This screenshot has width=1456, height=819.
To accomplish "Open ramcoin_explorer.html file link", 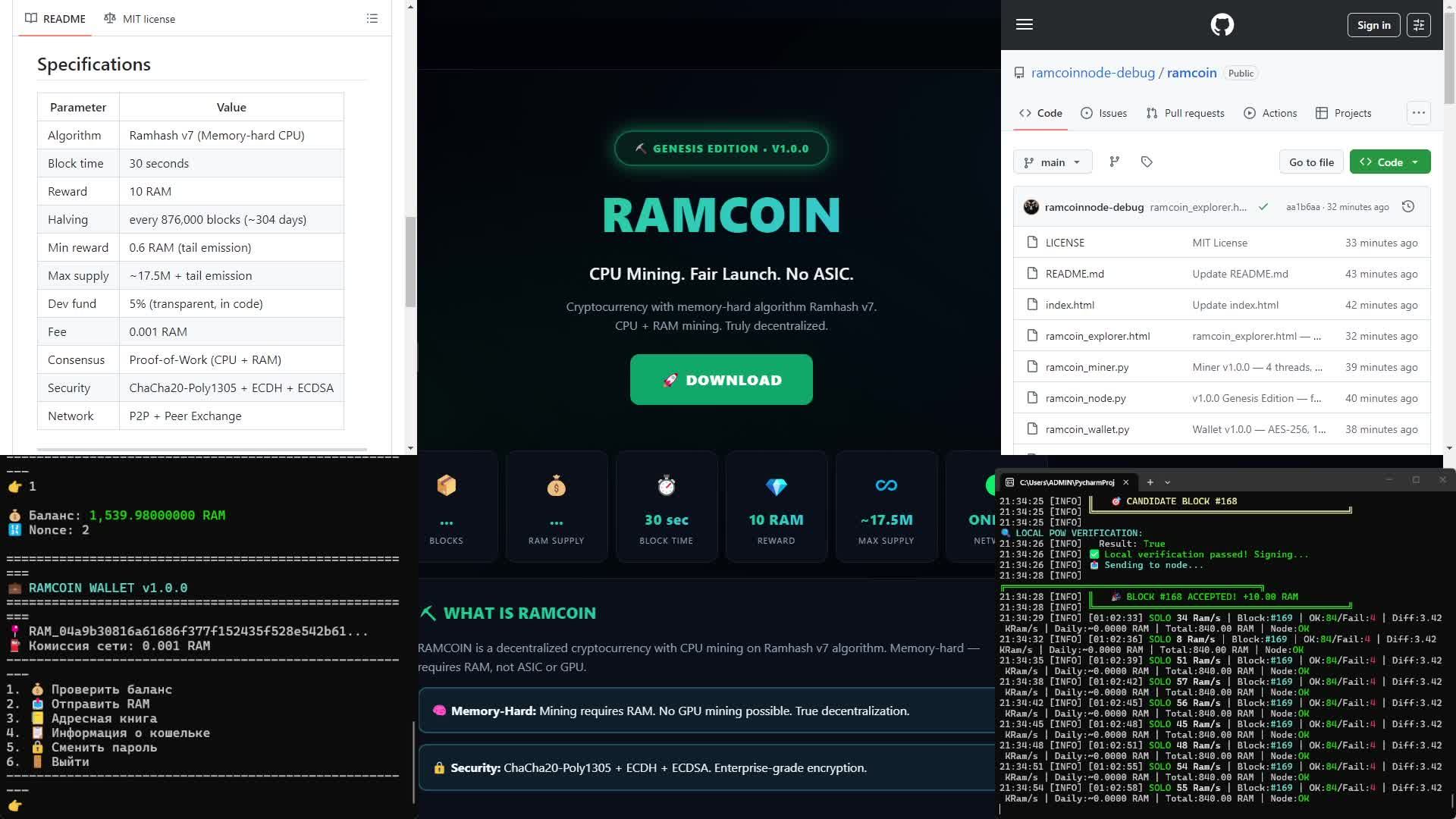I will (x=1097, y=336).
